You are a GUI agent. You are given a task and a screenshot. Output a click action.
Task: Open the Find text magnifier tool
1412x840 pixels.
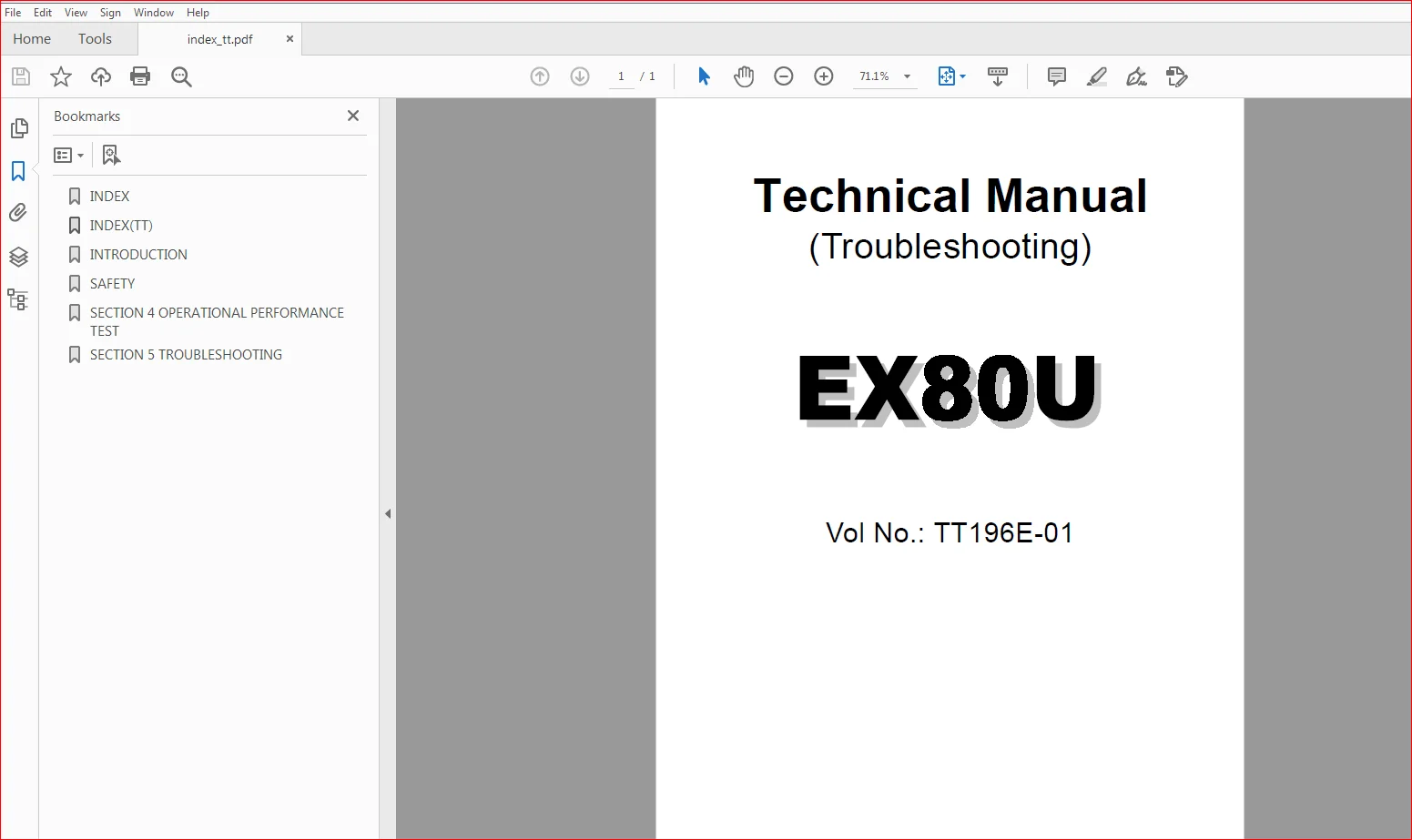click(x=181, y=76)
